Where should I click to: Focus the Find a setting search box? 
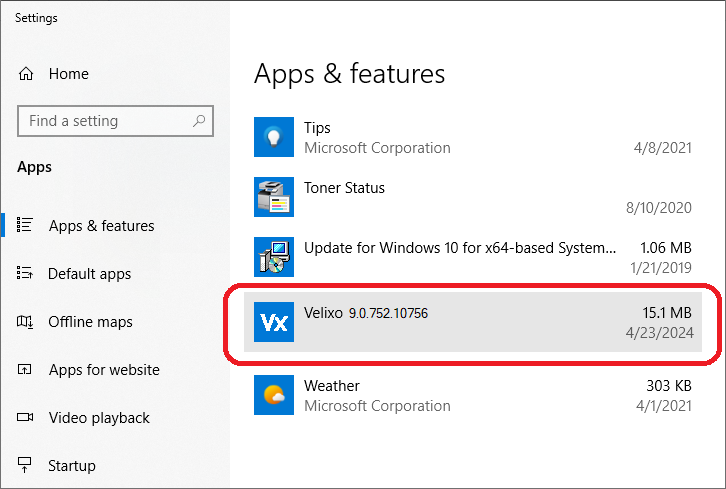(x=115, y=121)
